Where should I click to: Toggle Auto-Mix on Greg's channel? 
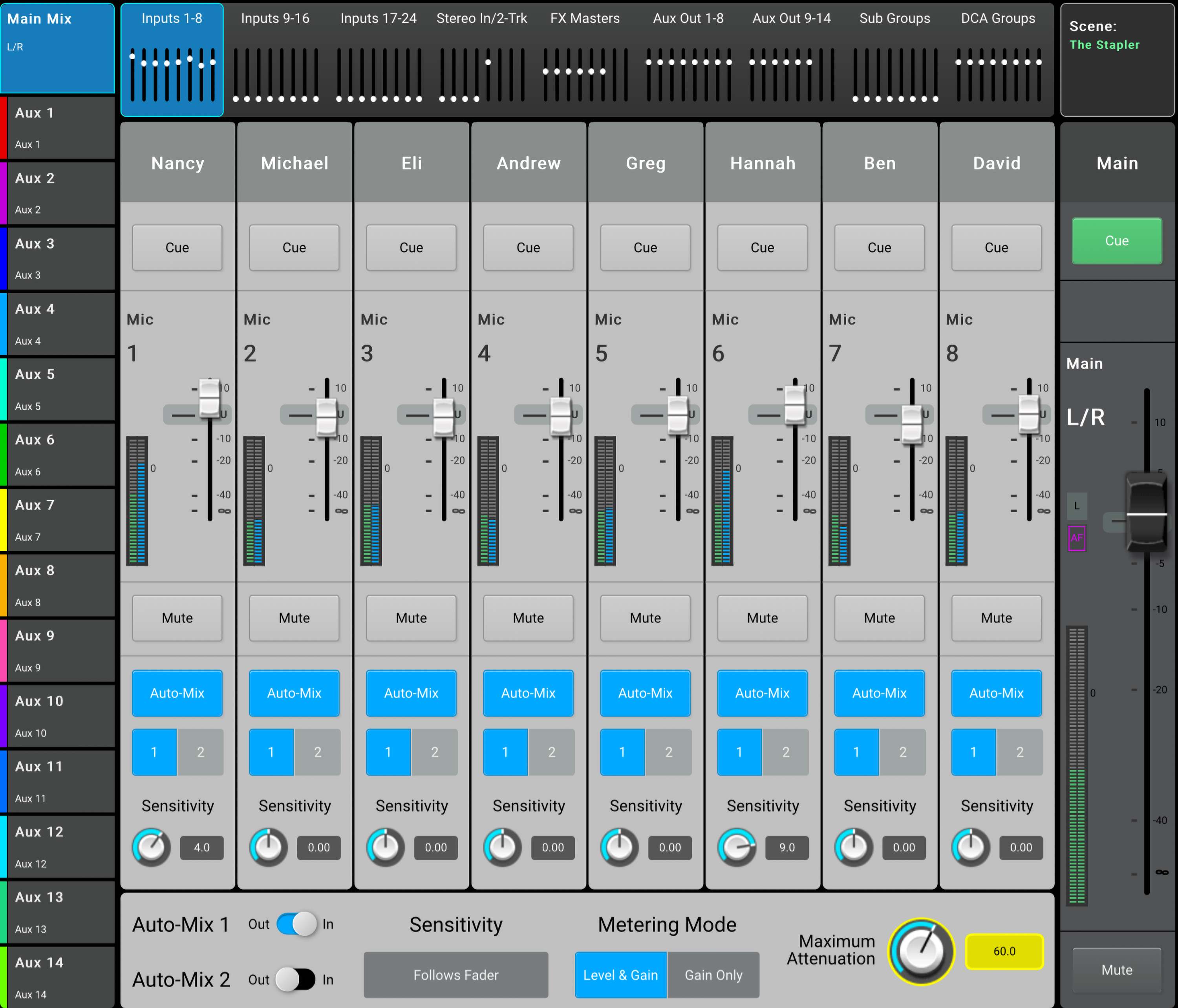point(645,693)
